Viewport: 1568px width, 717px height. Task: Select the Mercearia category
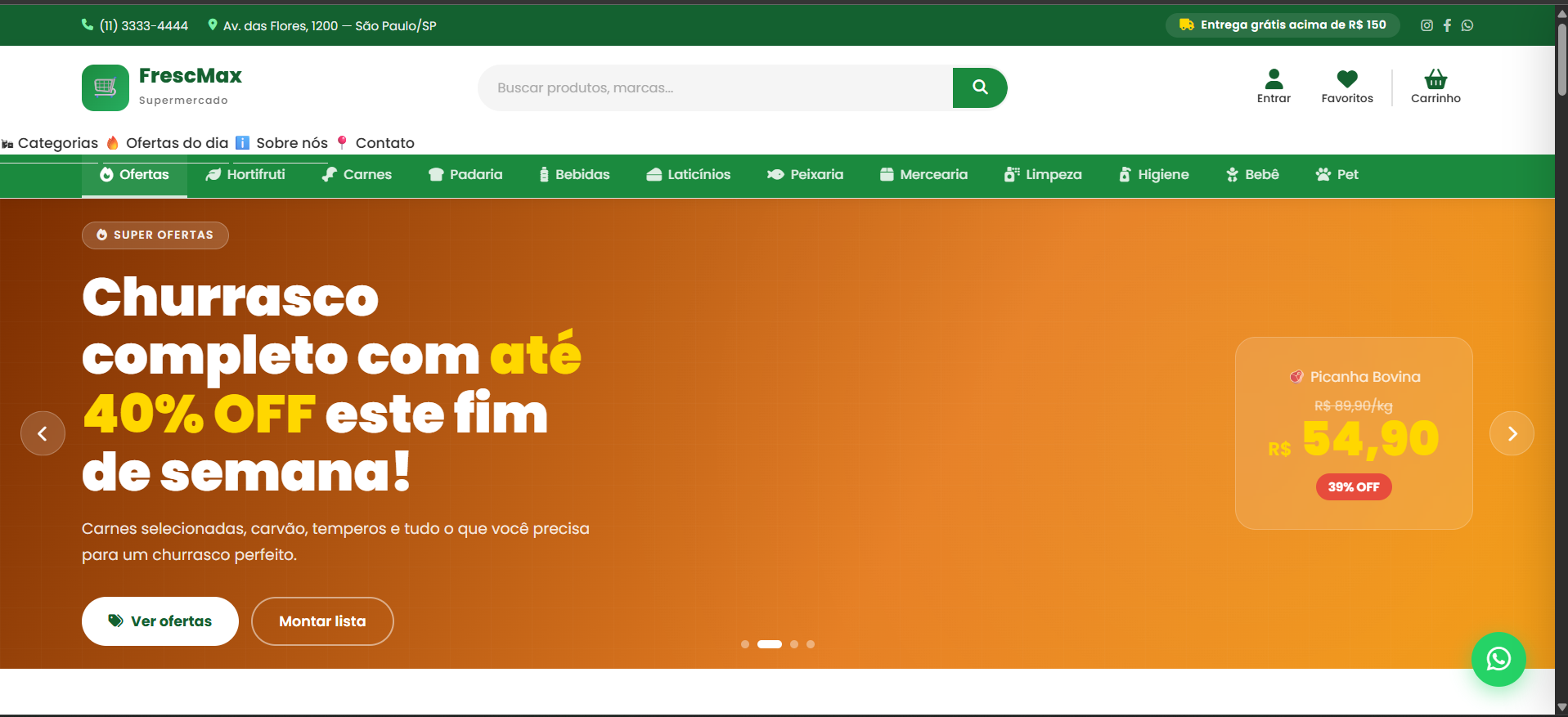(x=923, y=175)
